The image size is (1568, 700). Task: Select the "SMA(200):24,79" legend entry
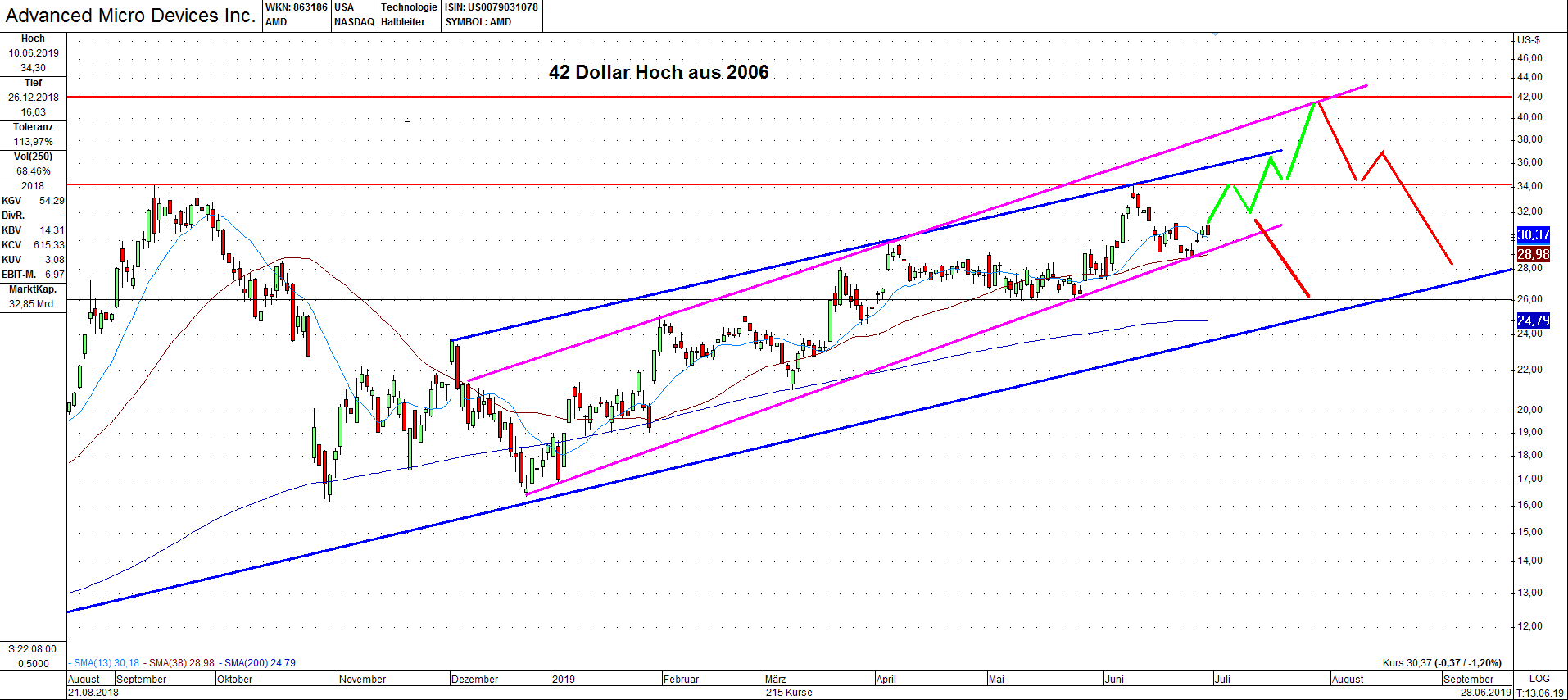pyautogui.click(x=261, y=663)
